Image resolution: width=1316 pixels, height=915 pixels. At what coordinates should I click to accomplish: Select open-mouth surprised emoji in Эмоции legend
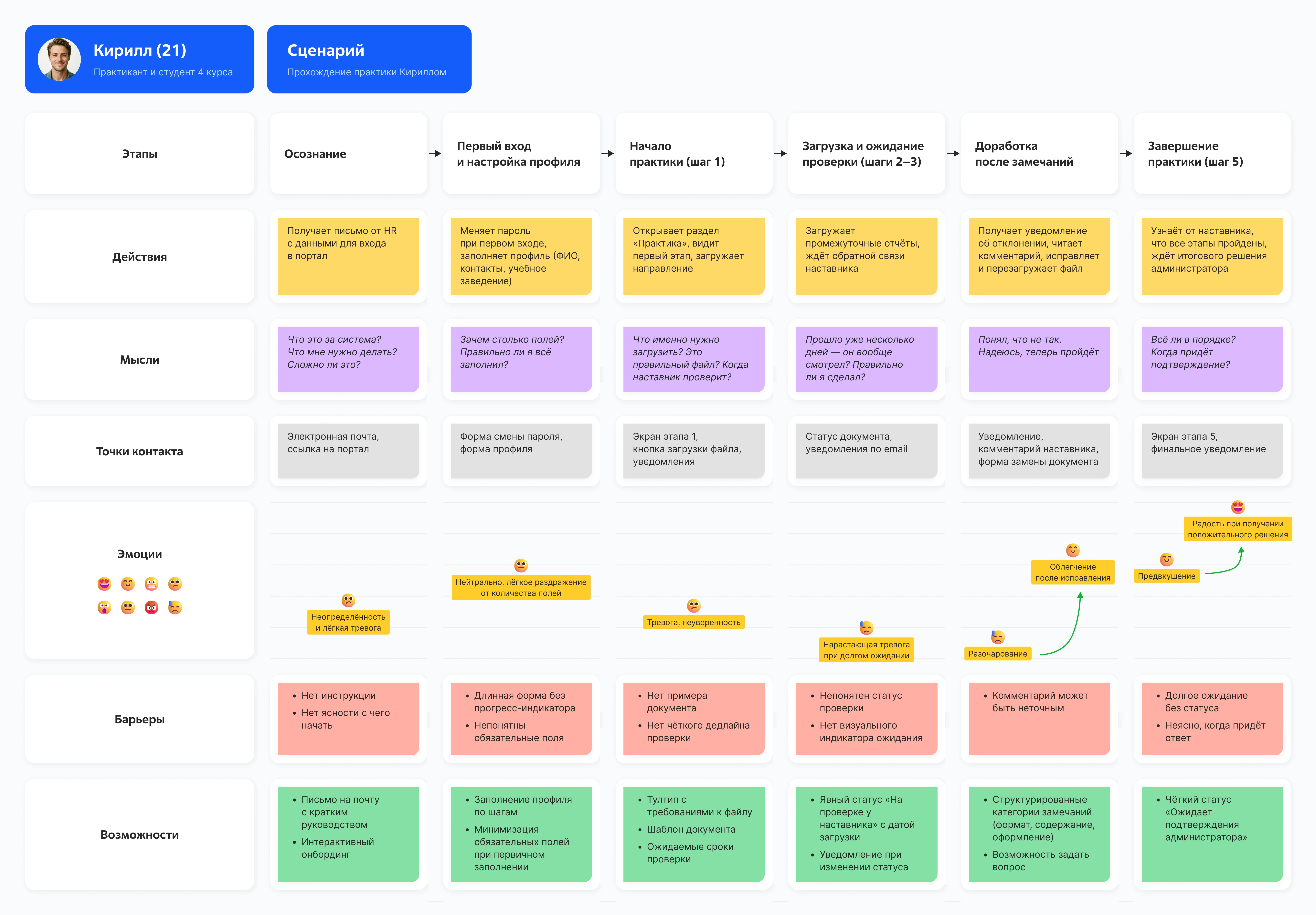(104, 607)
